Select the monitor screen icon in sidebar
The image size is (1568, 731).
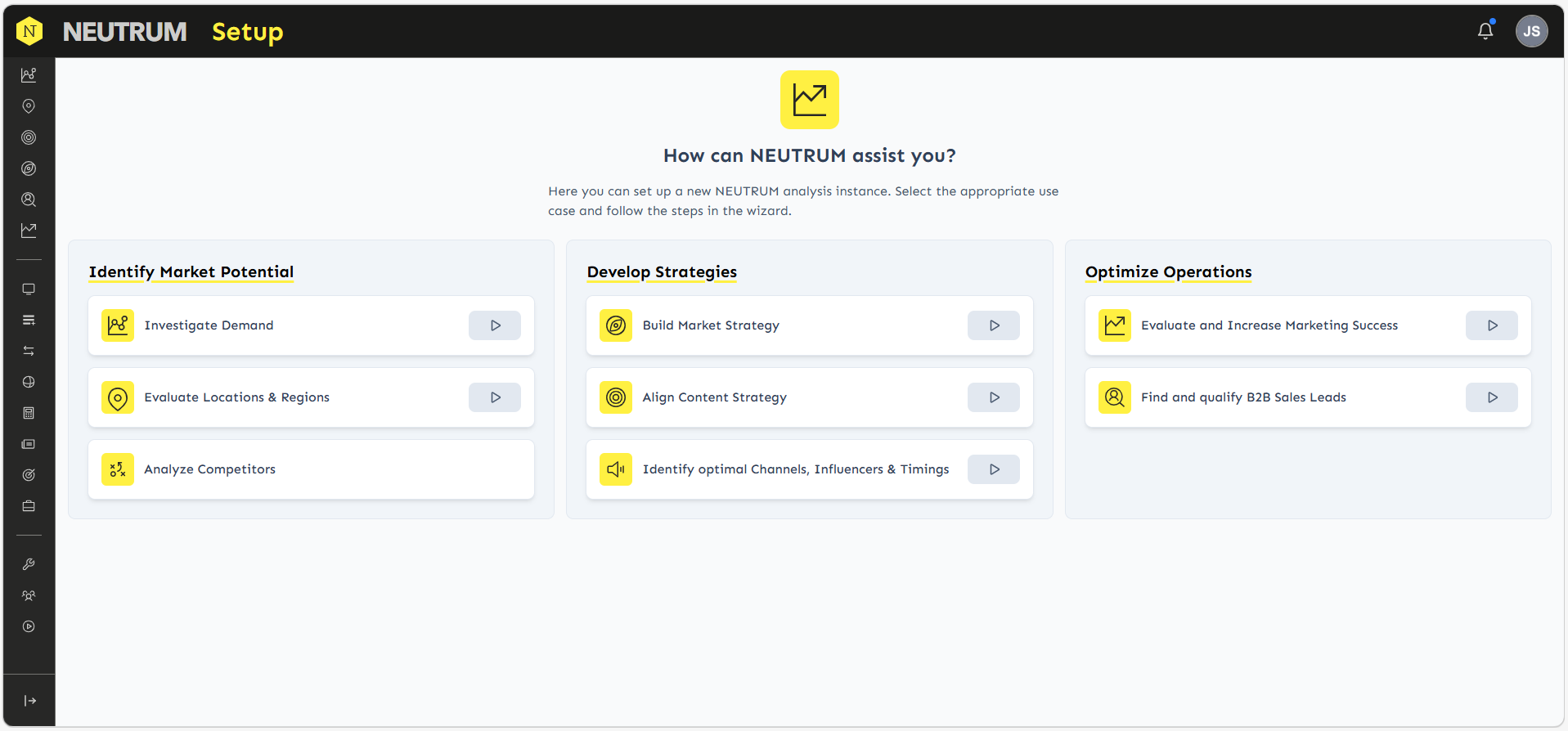click(x=29, y=289)
